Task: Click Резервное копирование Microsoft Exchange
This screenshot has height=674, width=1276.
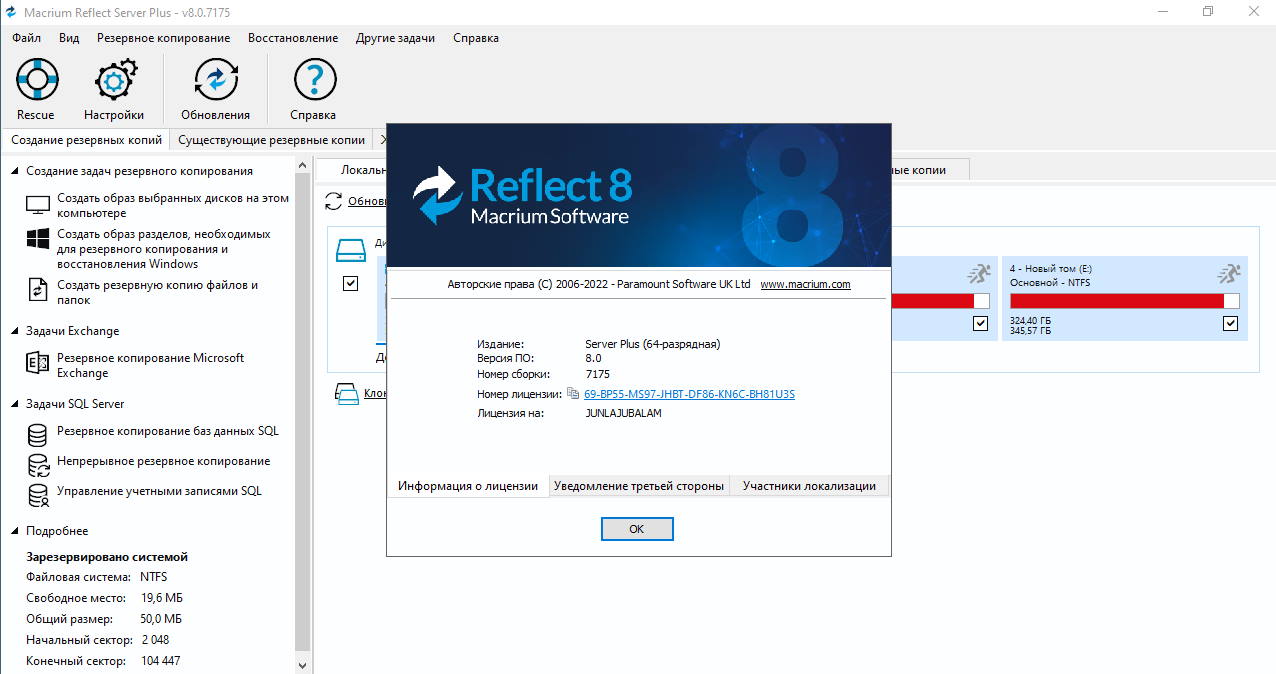Action: coord(151,365)
